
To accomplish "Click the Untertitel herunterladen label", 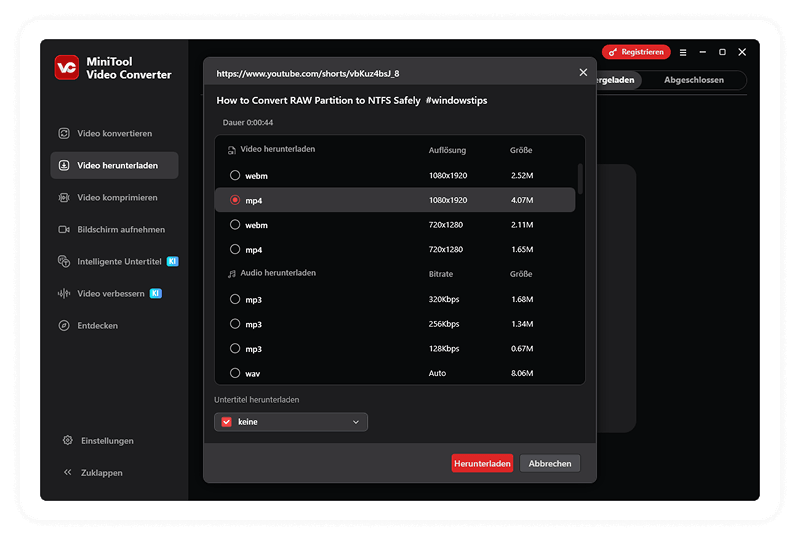I will pos(257,400).
